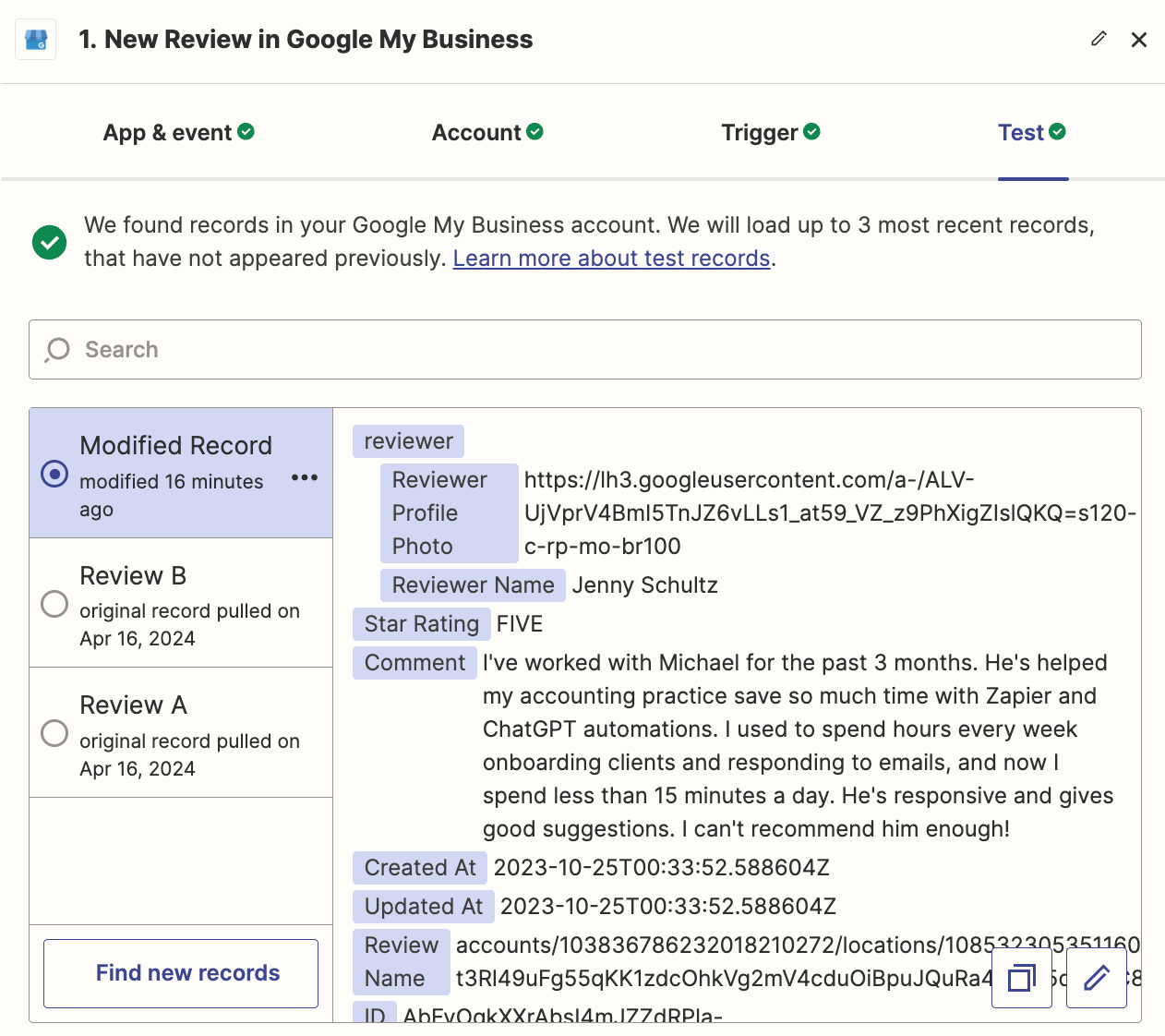
Task: Click the green check beside App & event
Action: coord(246,131)
